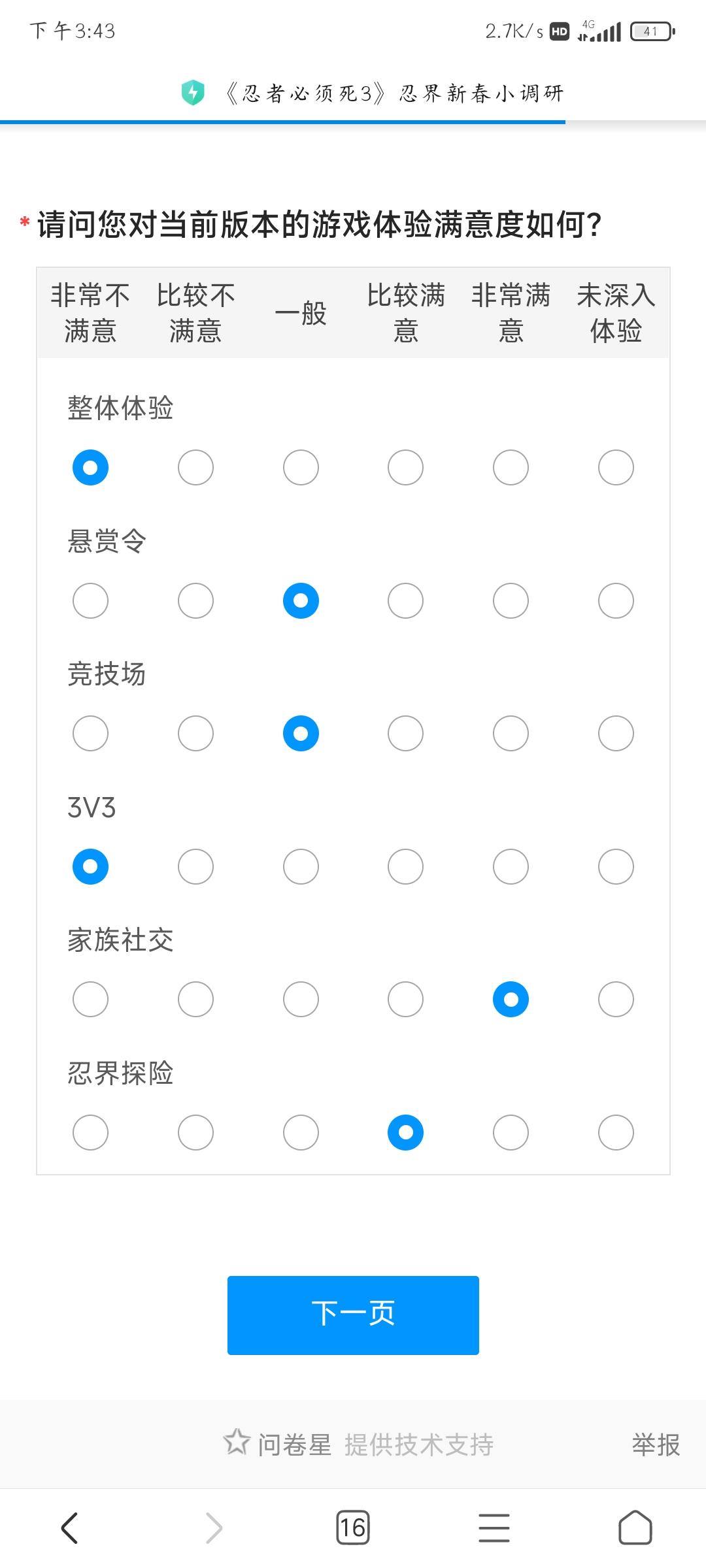706x1568 pixels.
Task: Open the browser tabs counter showing 16
Action: [353, 1527]
